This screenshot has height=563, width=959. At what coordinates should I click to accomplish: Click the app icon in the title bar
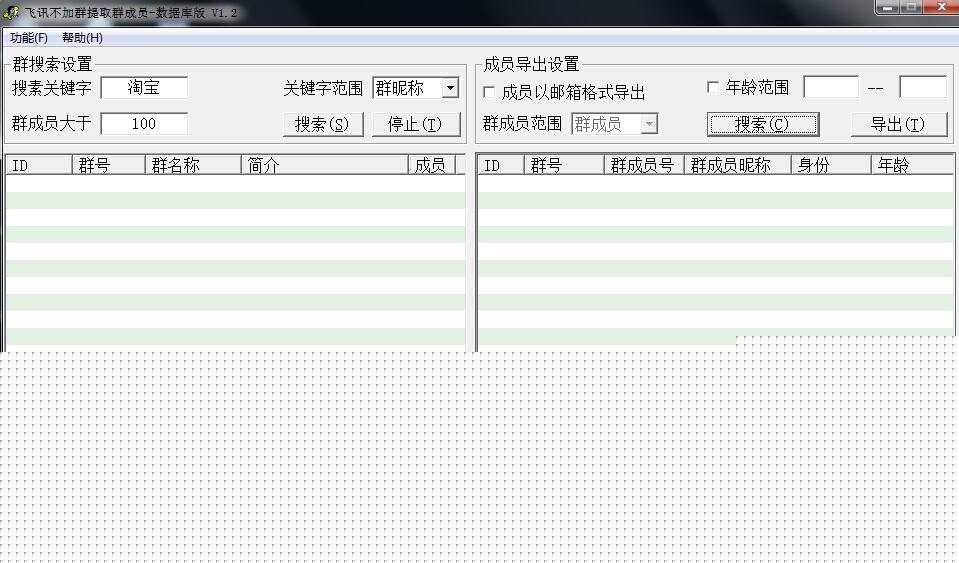pyautogui.click(x=10, y=12)
